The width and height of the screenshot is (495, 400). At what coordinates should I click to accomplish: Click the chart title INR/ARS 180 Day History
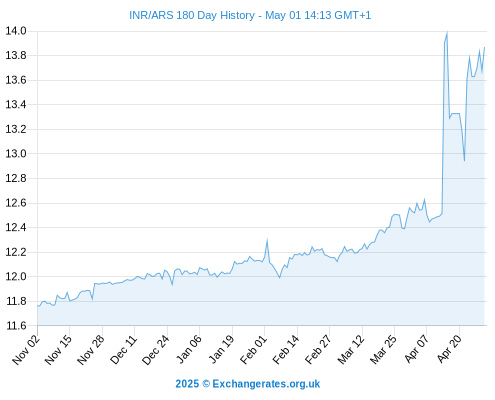[x=192, y=15]
